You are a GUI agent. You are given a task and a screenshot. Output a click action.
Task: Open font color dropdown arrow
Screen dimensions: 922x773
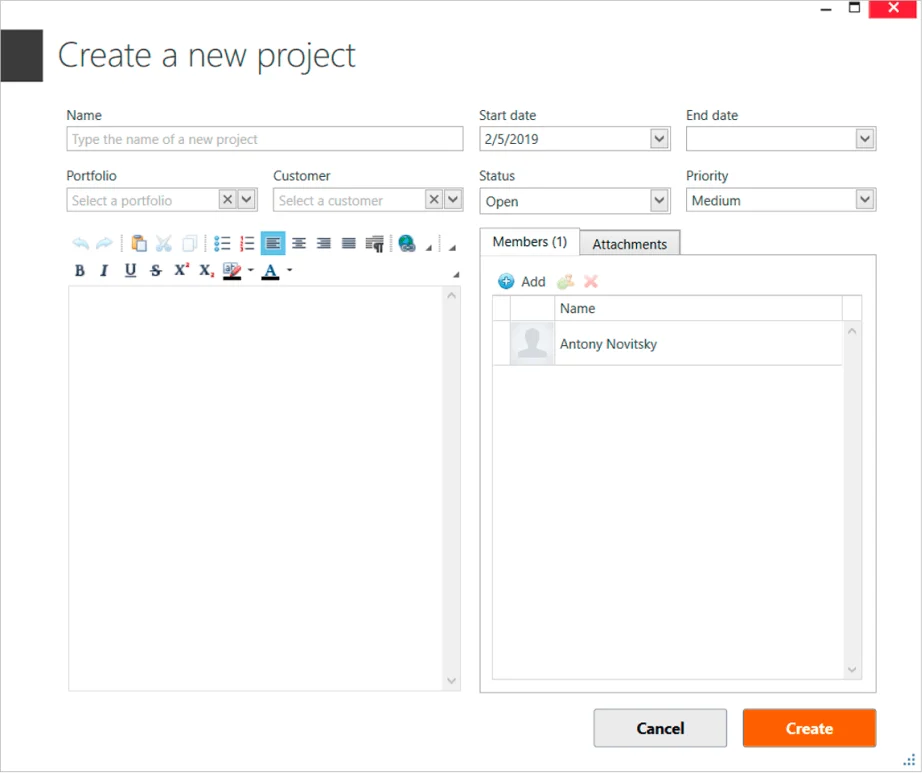pyautogui.click(x=289, y=270)
